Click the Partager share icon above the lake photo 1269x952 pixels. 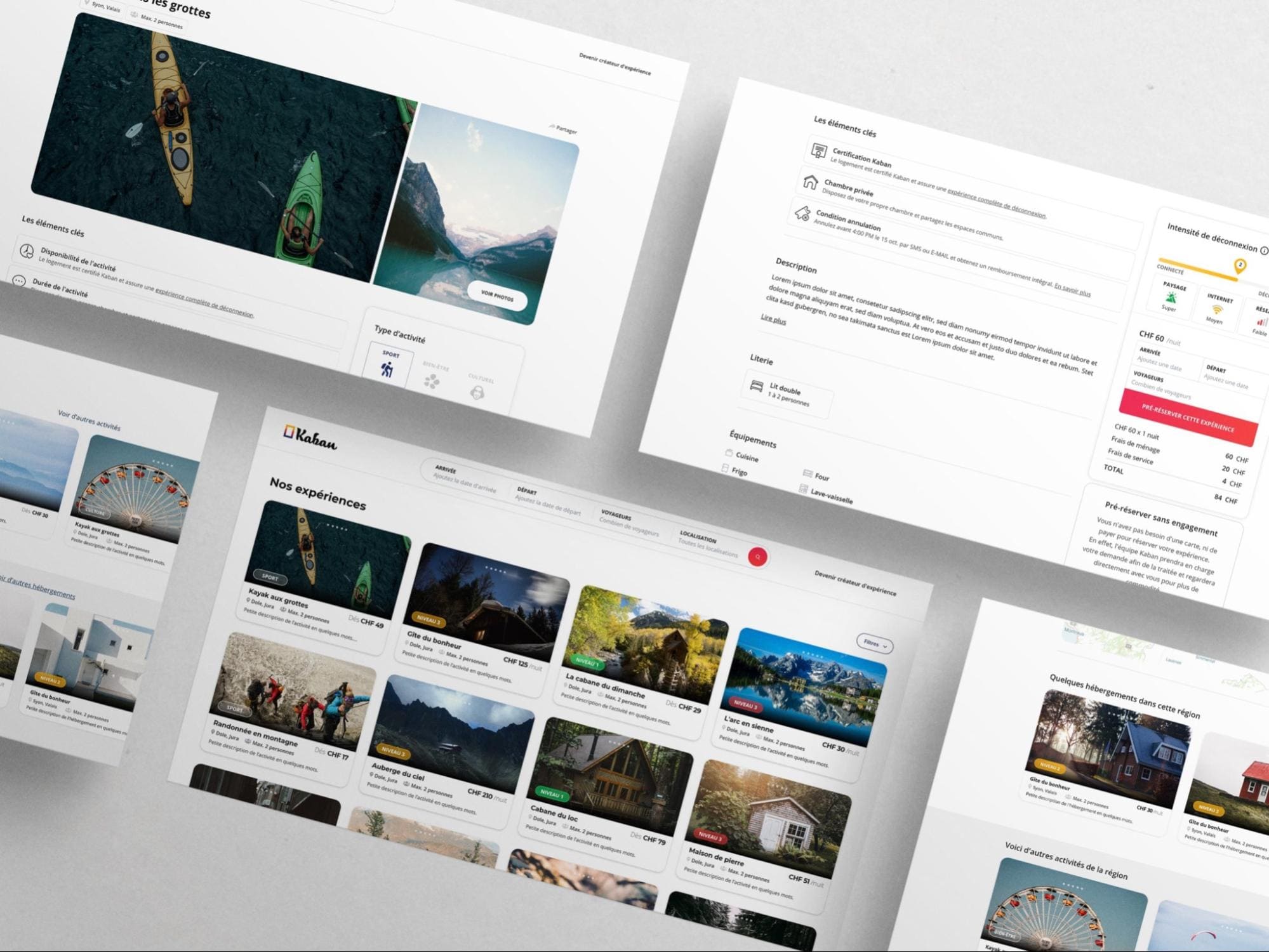point(552,127)
